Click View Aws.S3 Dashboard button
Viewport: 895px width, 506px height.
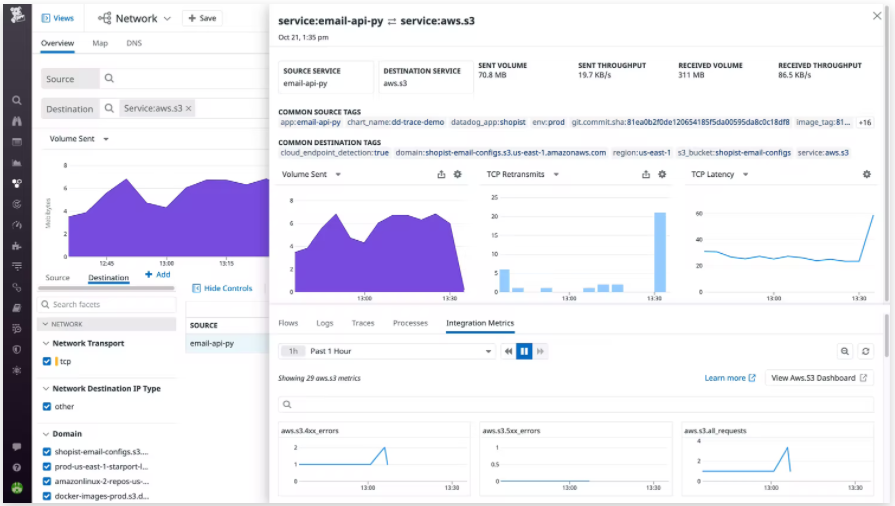[x=819, y=378]
